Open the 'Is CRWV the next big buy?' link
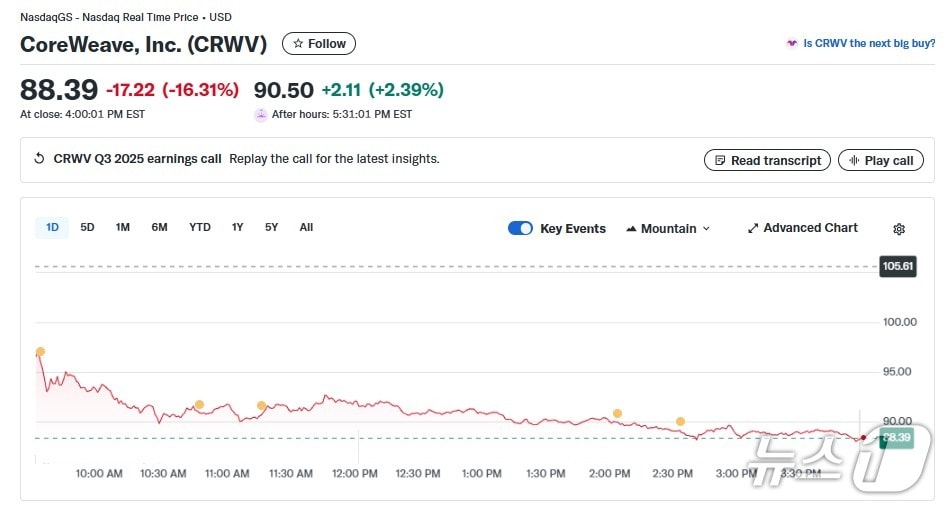Screen dimensions: 945x506 coord(869,44)
